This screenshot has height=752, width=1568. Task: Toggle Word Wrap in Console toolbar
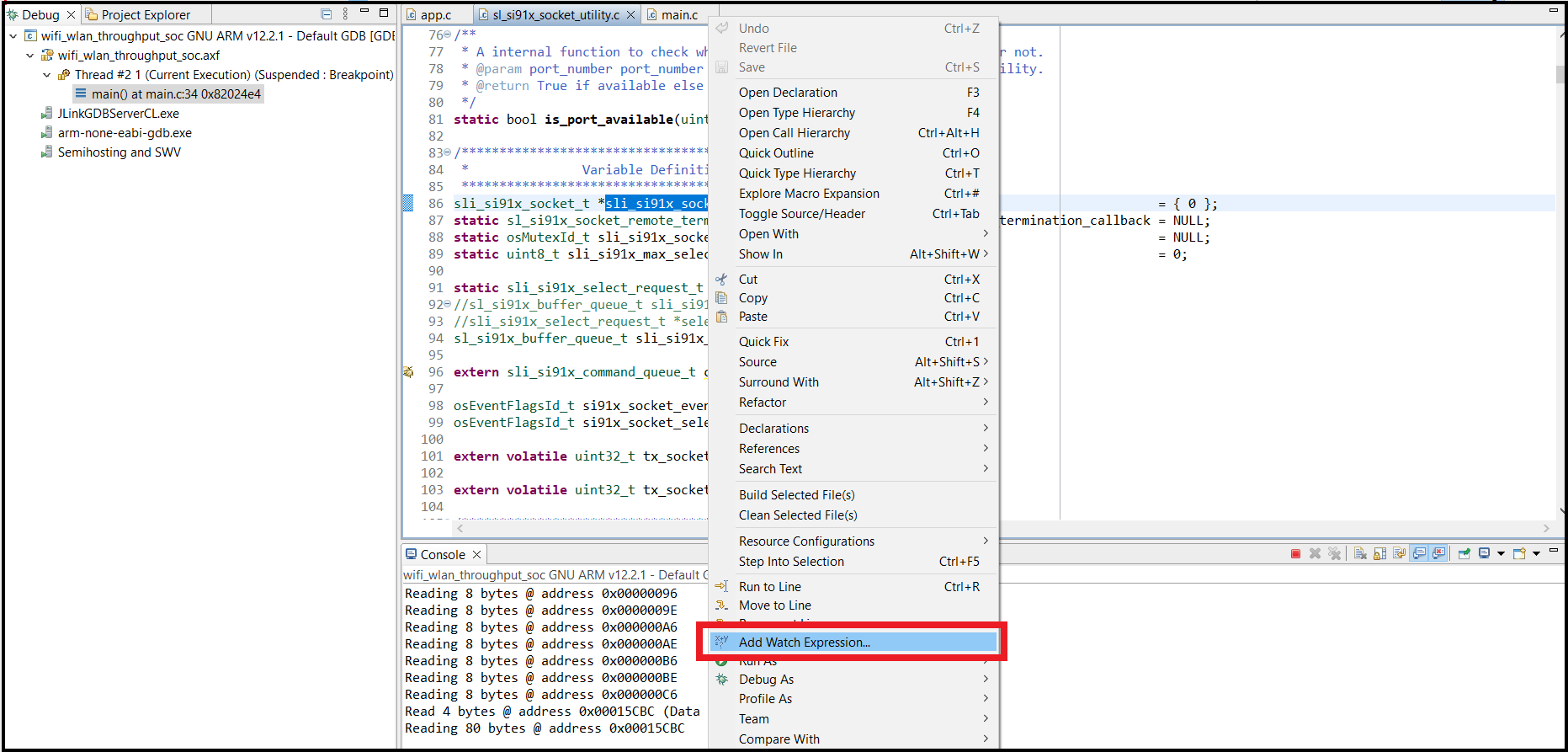tap(1399, 553)
